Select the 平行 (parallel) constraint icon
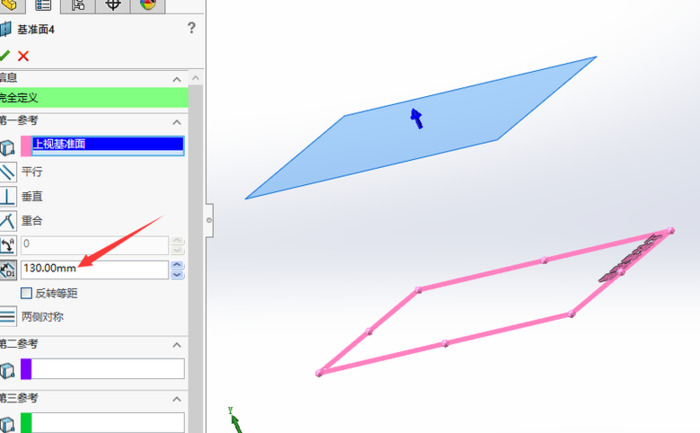700x433 pixels. [x=8, y=171]
